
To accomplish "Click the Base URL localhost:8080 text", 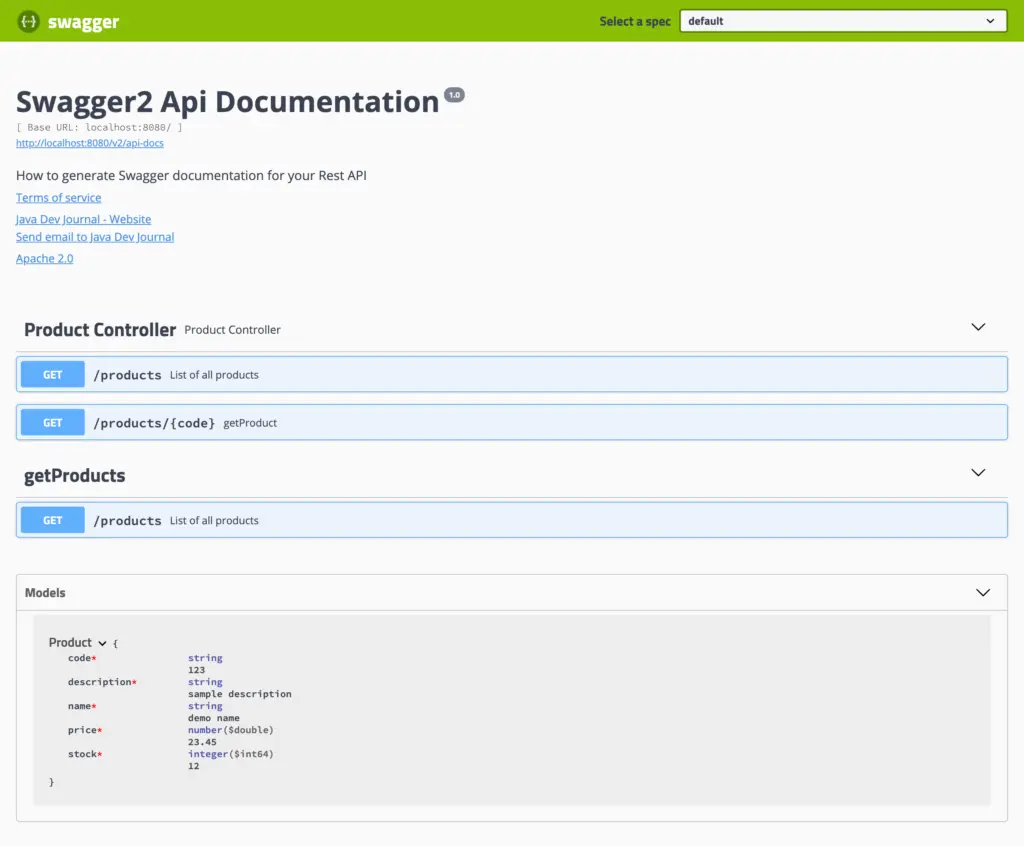I will [99, 127].
